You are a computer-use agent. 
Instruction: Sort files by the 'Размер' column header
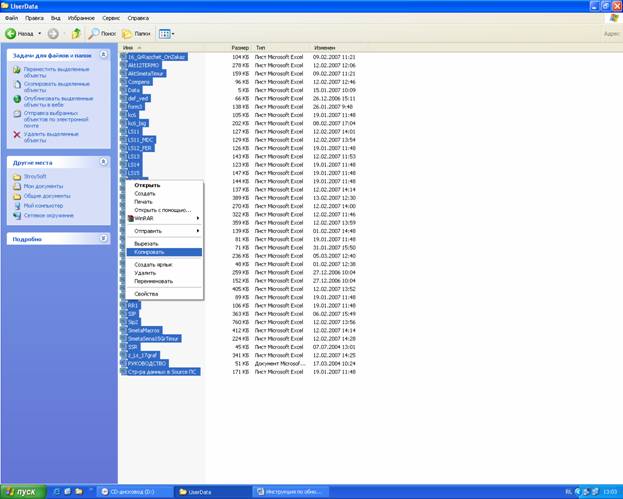[x=240, y=47]
